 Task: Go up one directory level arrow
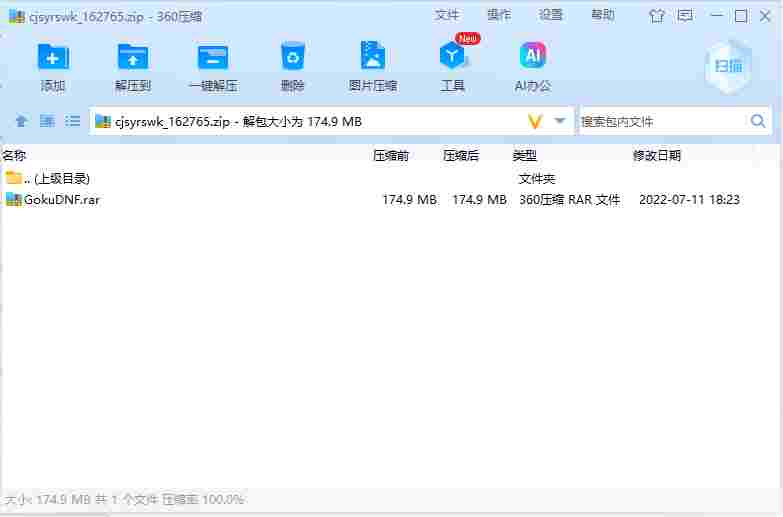pyautogui.click(x=21, y=121)
